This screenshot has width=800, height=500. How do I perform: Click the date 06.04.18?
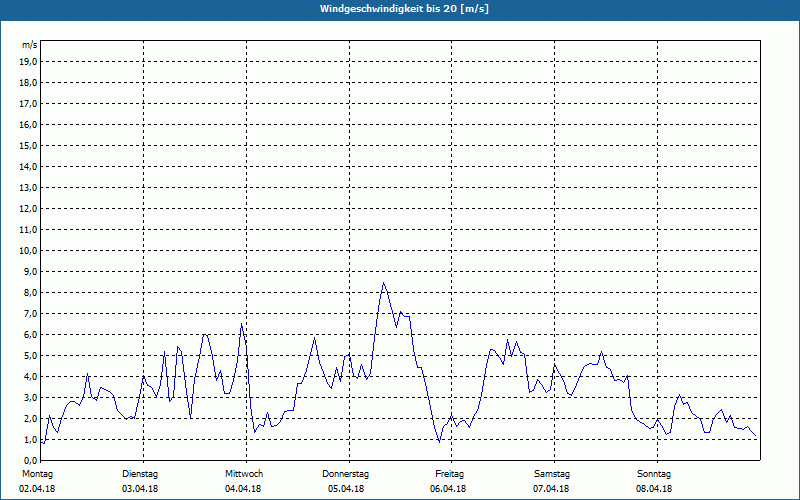pyautogui.click(x=448, y=489)
